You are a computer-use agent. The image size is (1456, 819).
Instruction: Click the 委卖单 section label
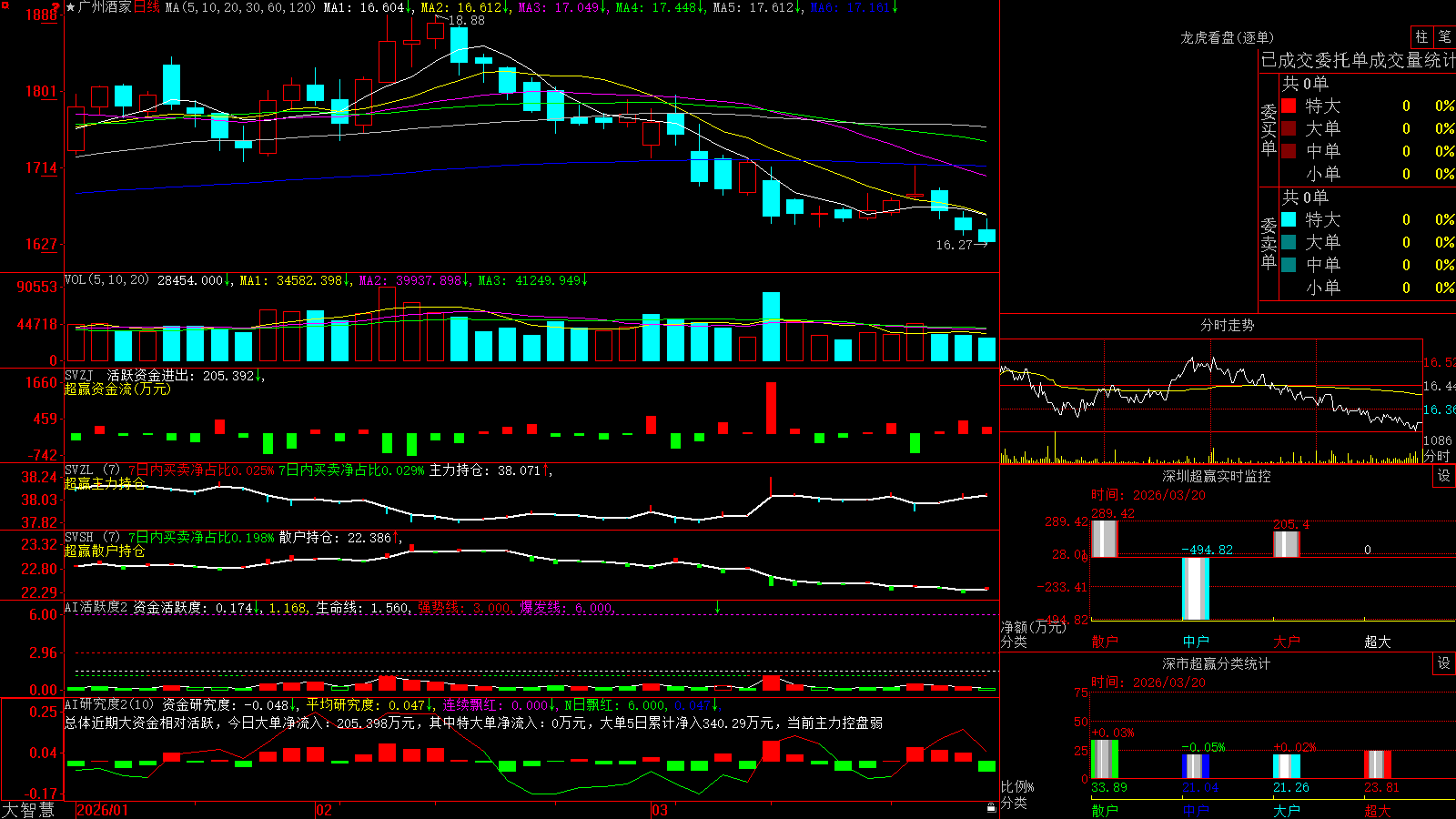tap(1269, 243)
